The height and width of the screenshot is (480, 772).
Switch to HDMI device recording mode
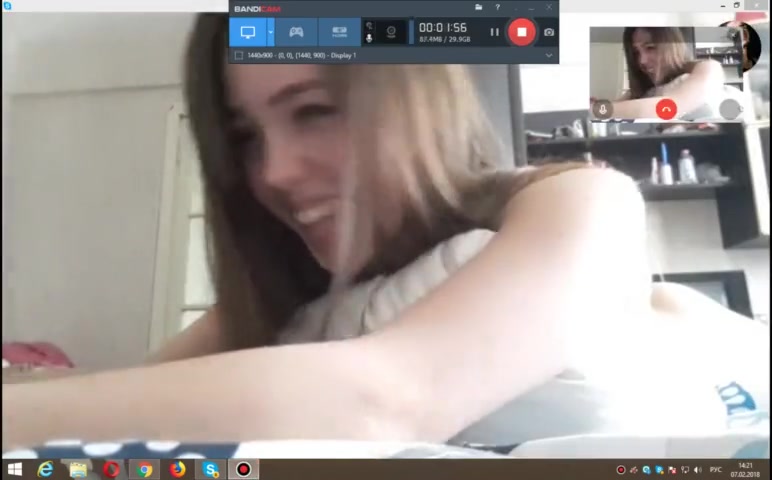tap(339, 32)
